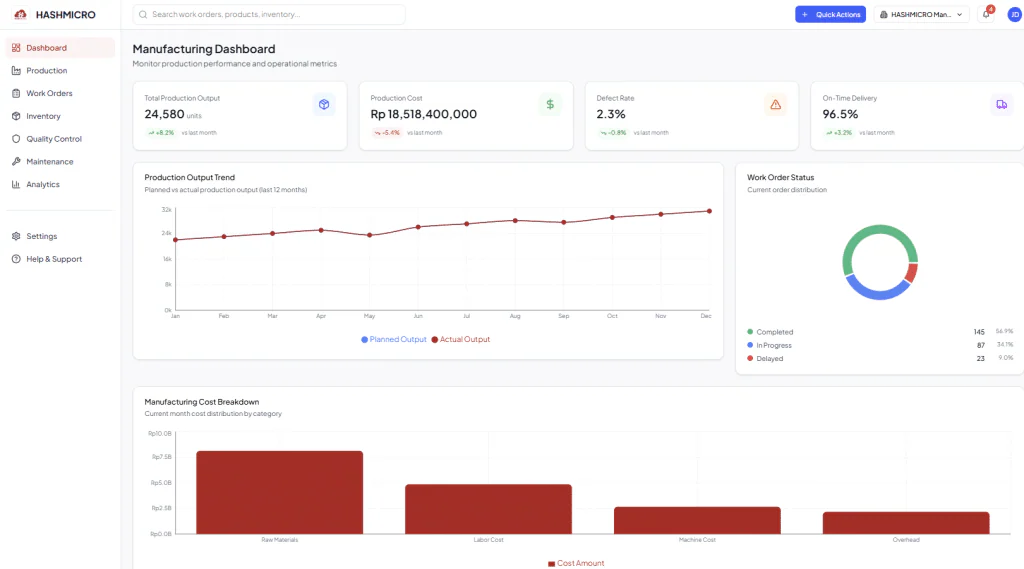Toggle the Cost Amount legend entry
Image resolution: width=1024 pixels, height=569 pixels.
pos(576,563)
